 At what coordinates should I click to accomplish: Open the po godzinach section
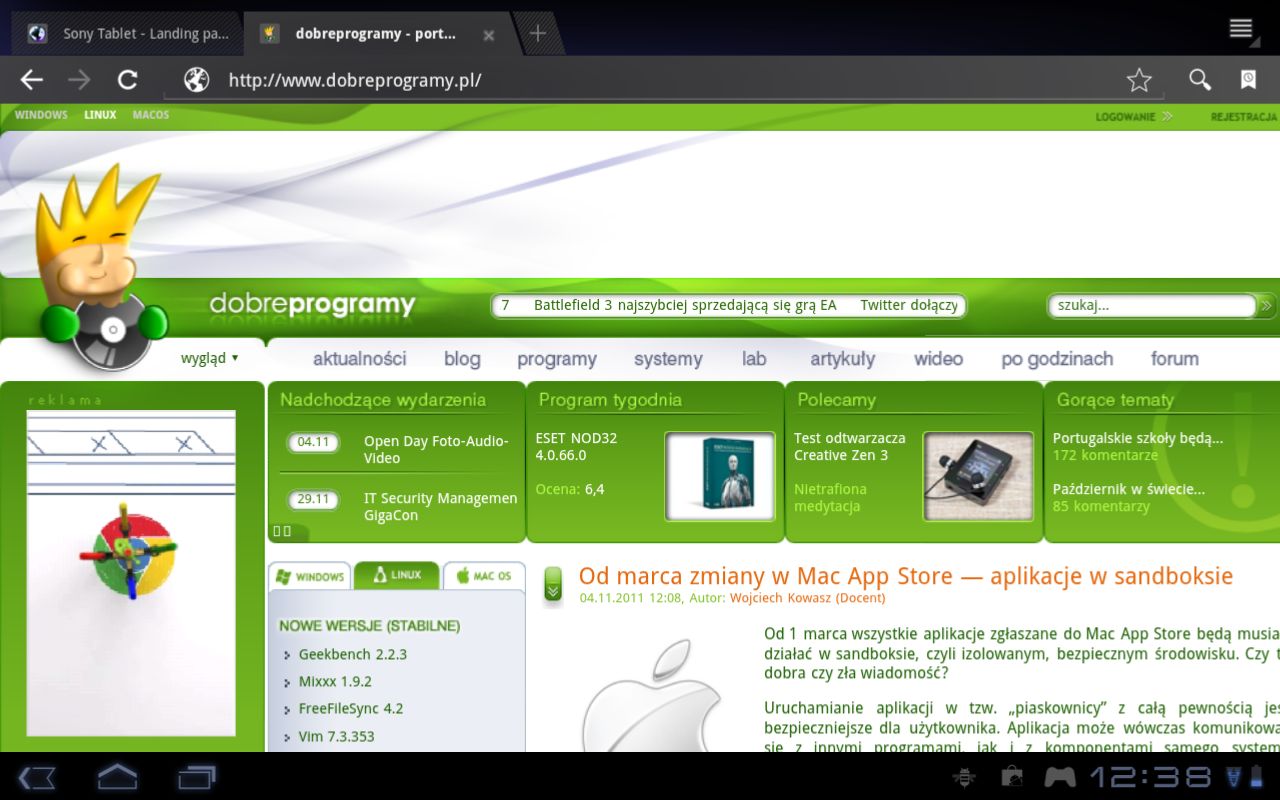pyautogui.click(x=1057, y=359)
